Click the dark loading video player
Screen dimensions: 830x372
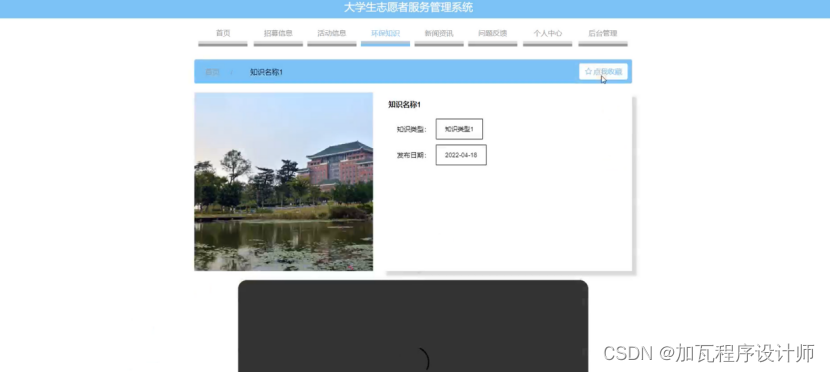point(413,326)
